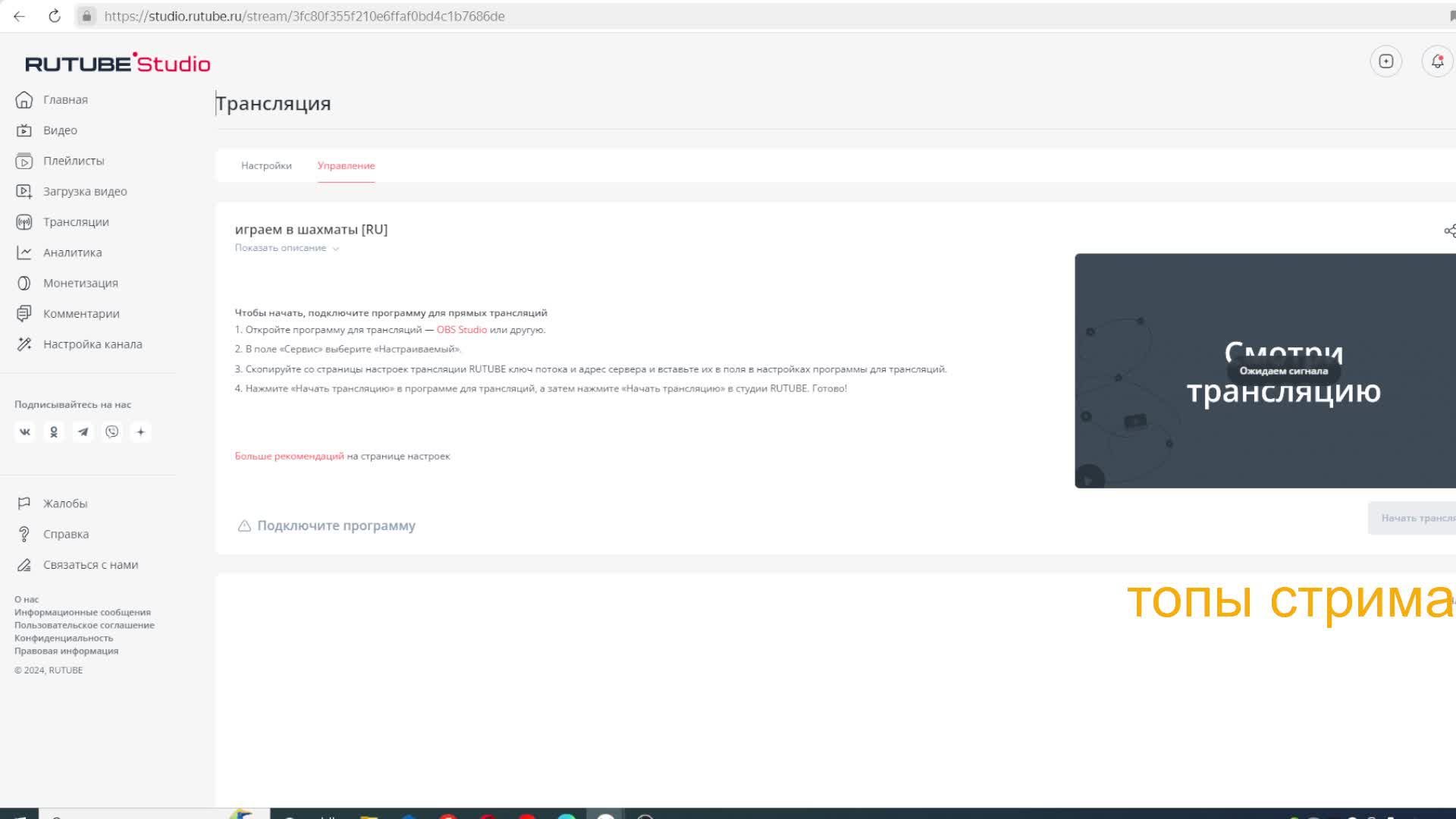This screenshot has height=819, width=1456.
Task: Switch to the Настройки tab
Action: click(x=266, y=165)
